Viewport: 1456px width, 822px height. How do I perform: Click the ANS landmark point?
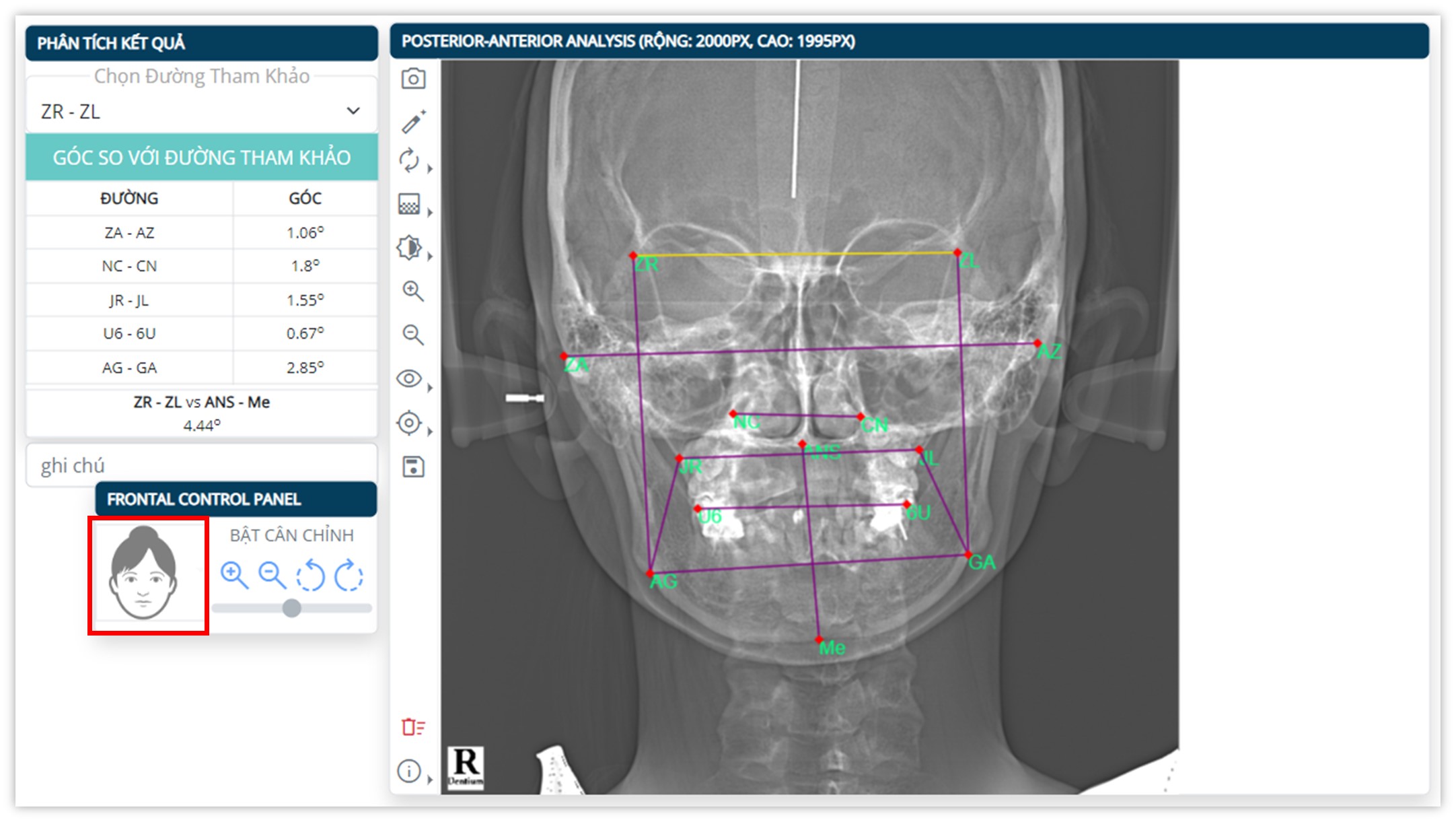pos(802,444)
